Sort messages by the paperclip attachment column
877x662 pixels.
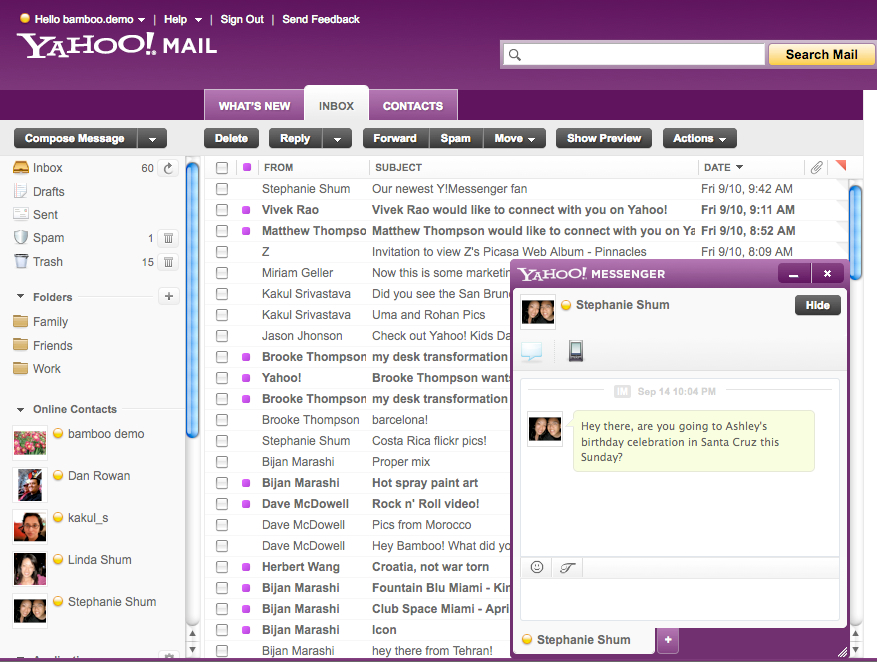click(815, 167)
